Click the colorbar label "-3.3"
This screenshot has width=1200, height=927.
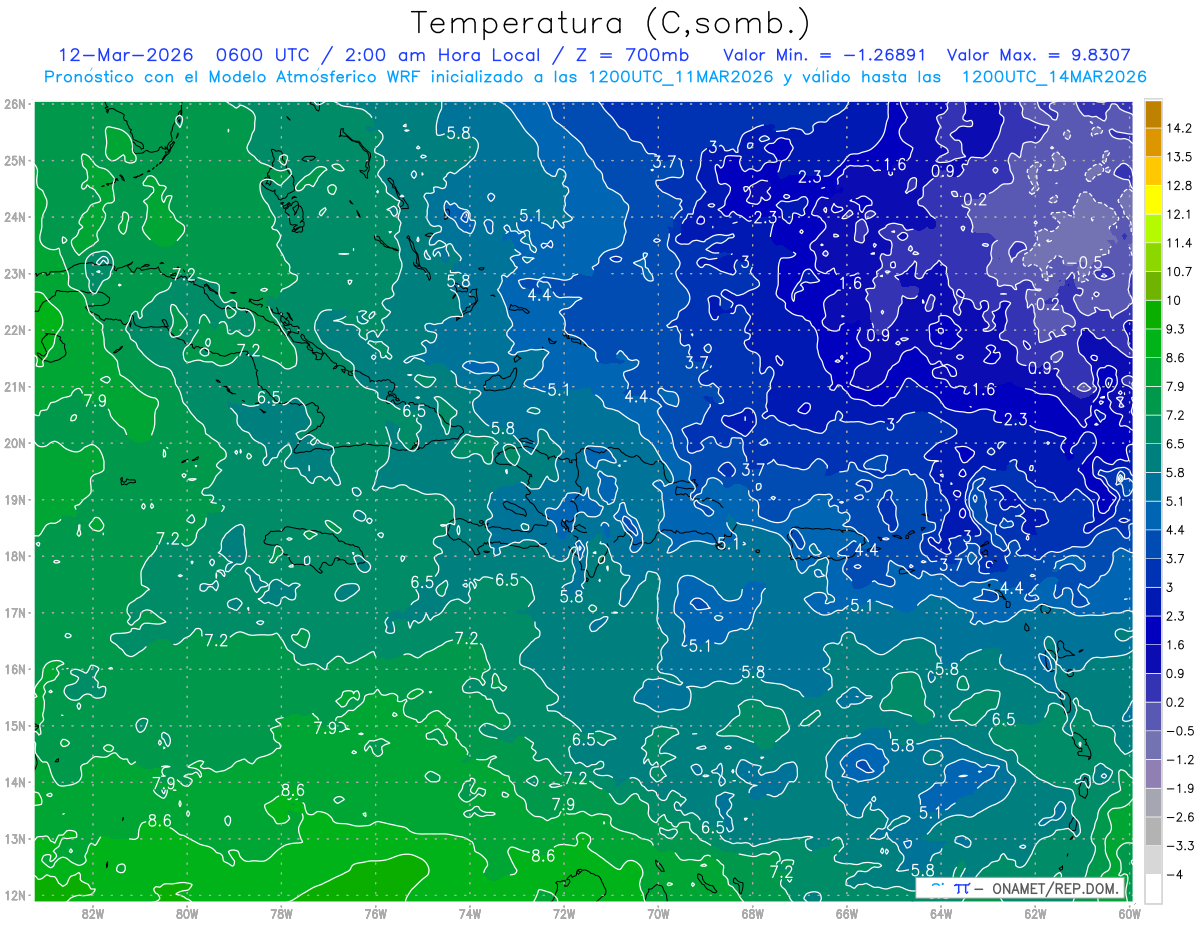point(1181,845)
